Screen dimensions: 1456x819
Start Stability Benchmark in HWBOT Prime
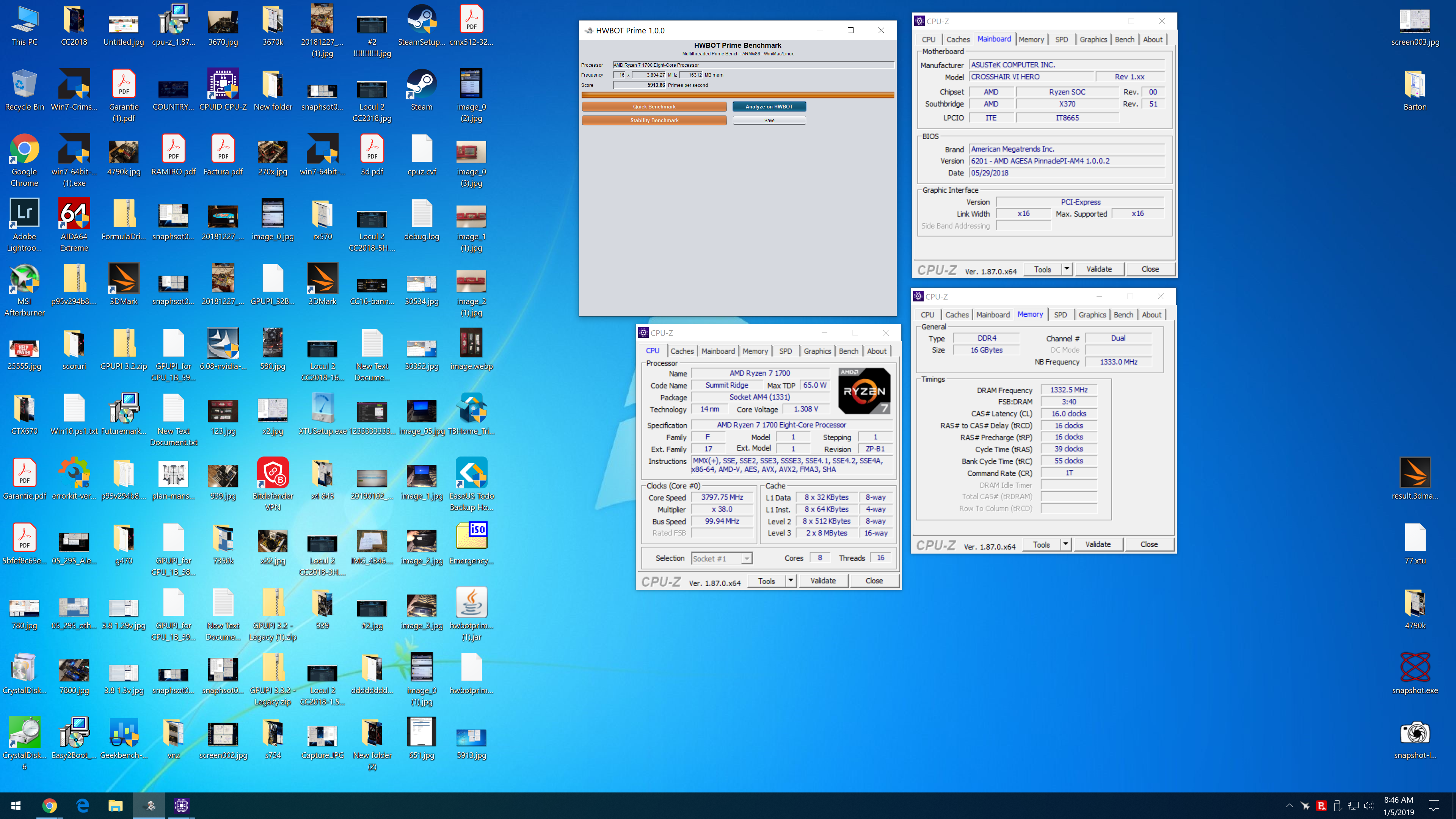click(654, 120)
